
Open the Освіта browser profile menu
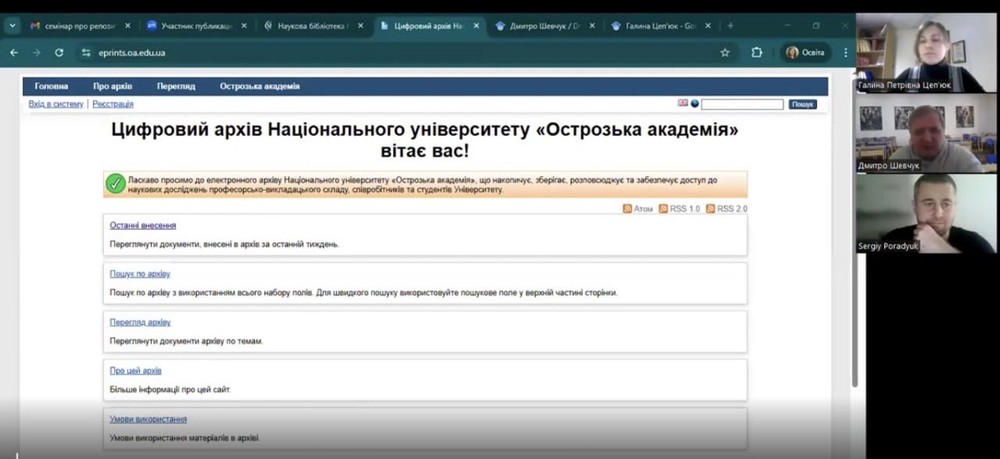click(x=805, y=52)
